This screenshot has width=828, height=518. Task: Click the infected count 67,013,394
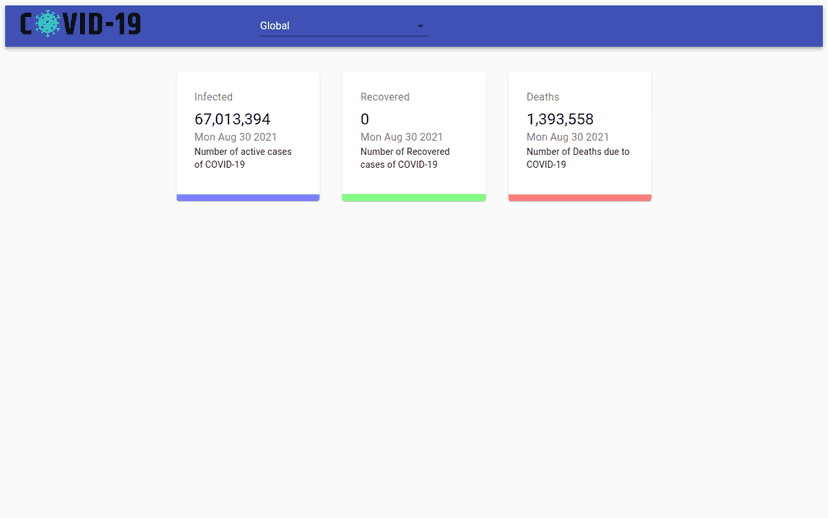[x=232, y=119]
